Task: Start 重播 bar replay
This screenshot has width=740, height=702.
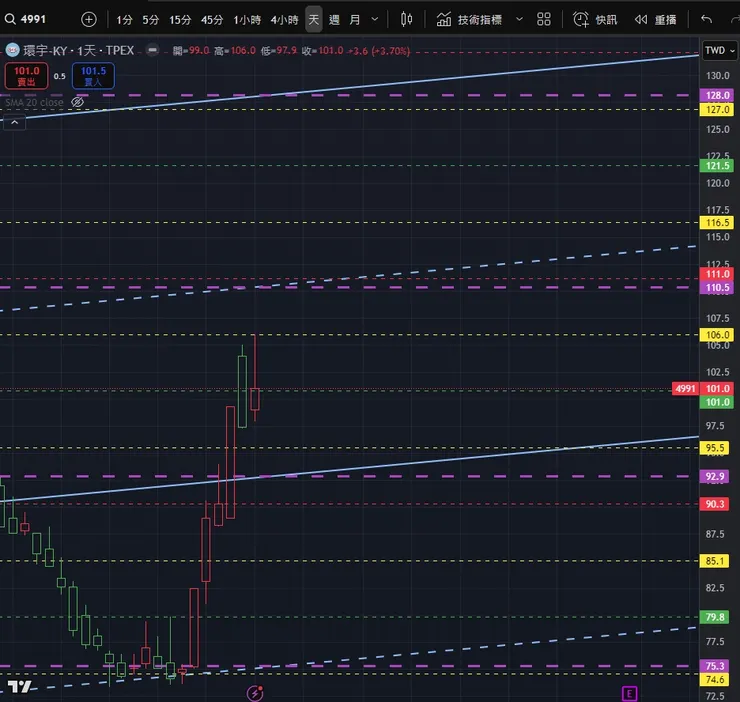Action: 655,19
